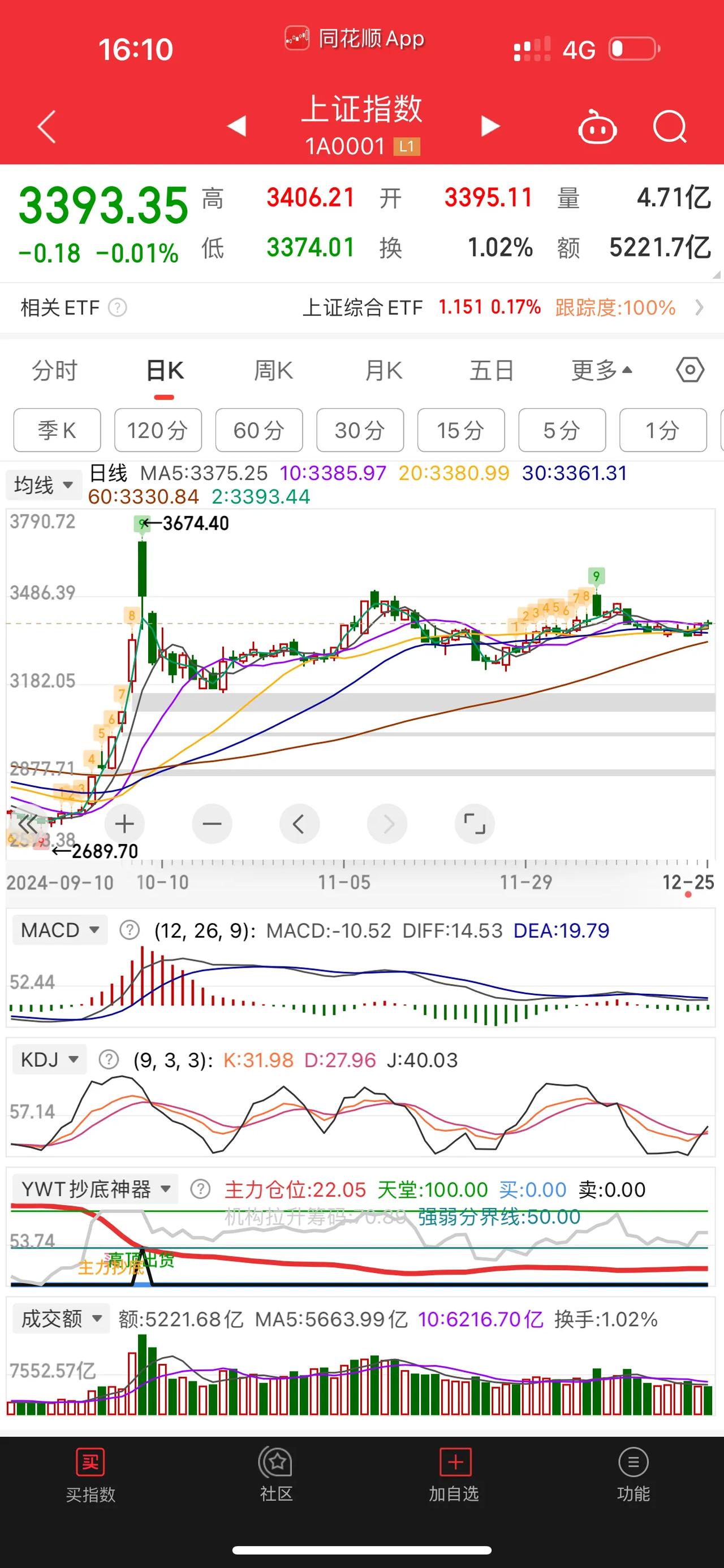Open the robot assistant icon
Screen dimensions: 724x1568
(597, 127)
